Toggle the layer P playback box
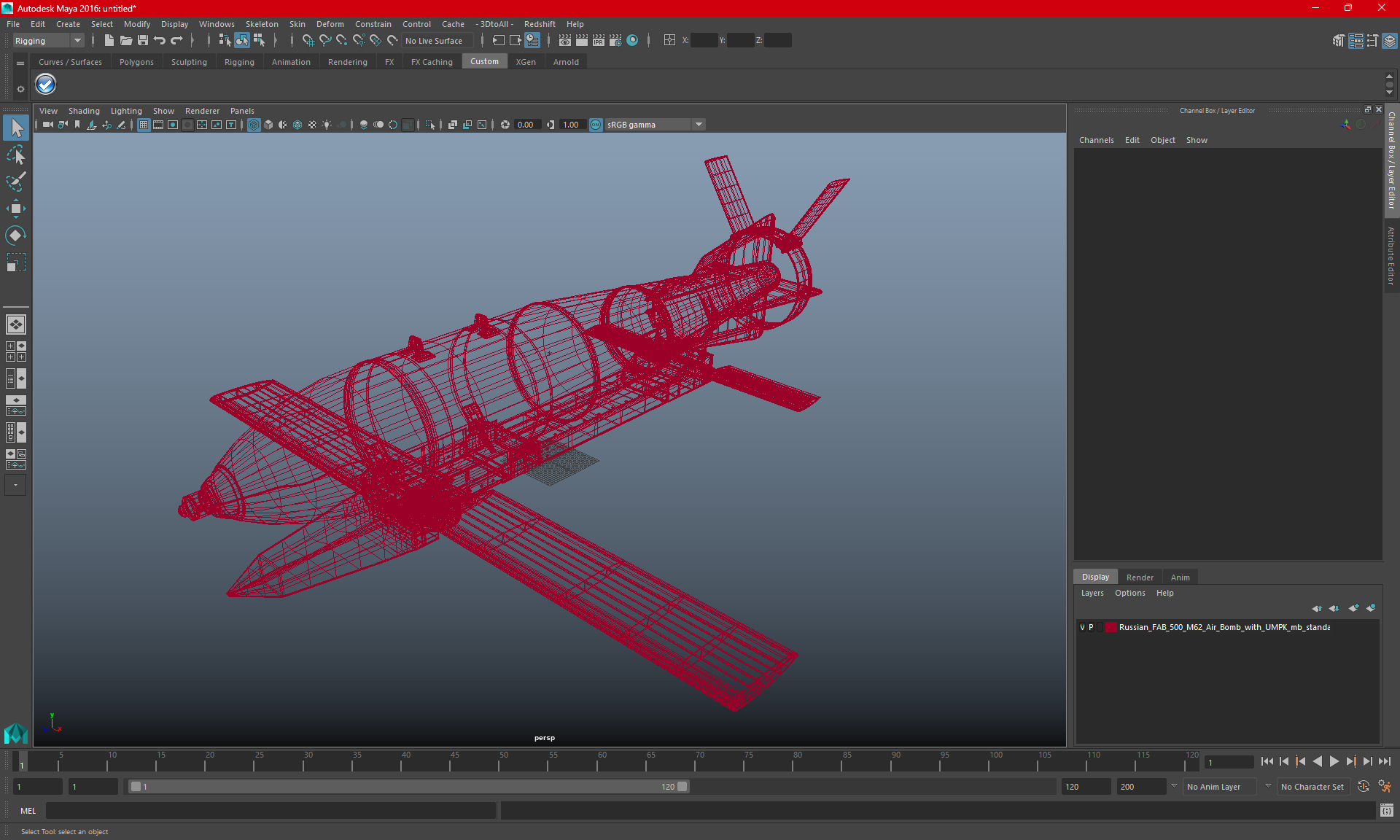This screenshot has height=840, width=1400. pos(1091,627)
